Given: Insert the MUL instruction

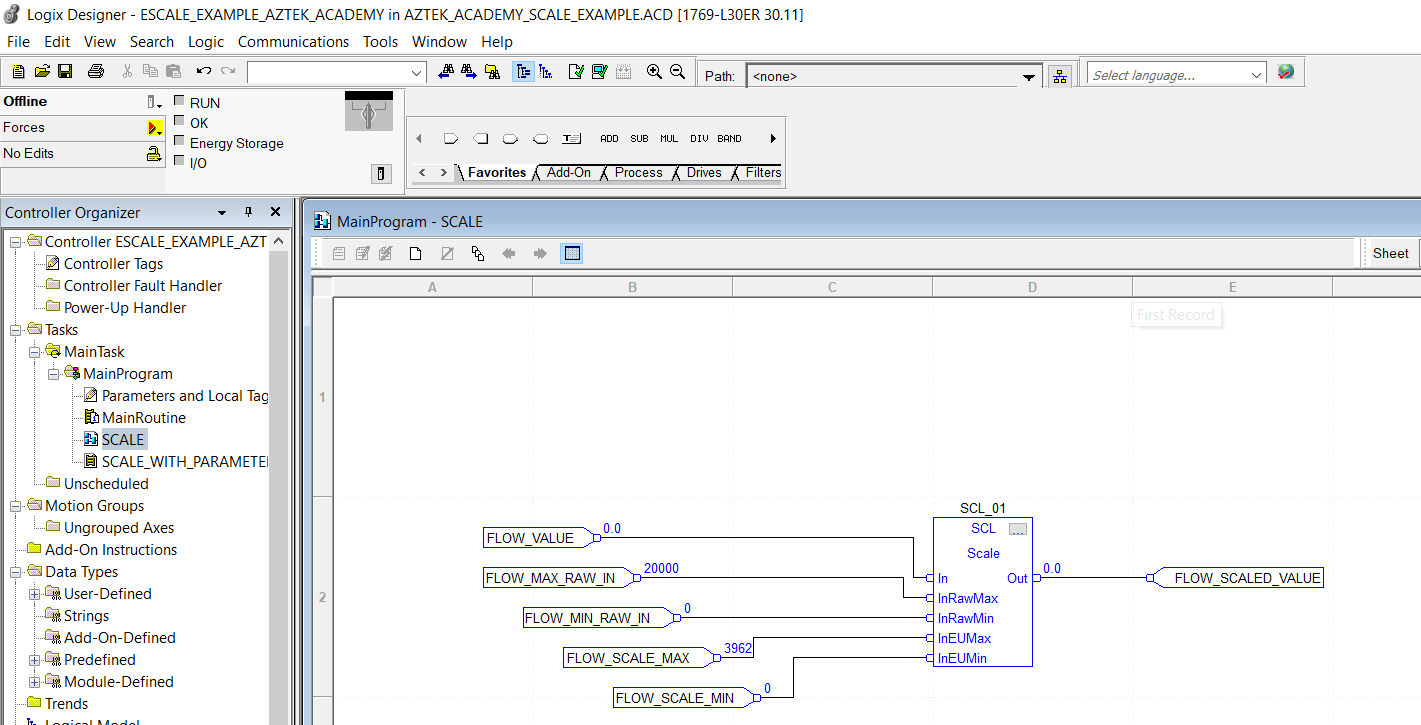Looking at the screenshot, I should coord(669,139).
